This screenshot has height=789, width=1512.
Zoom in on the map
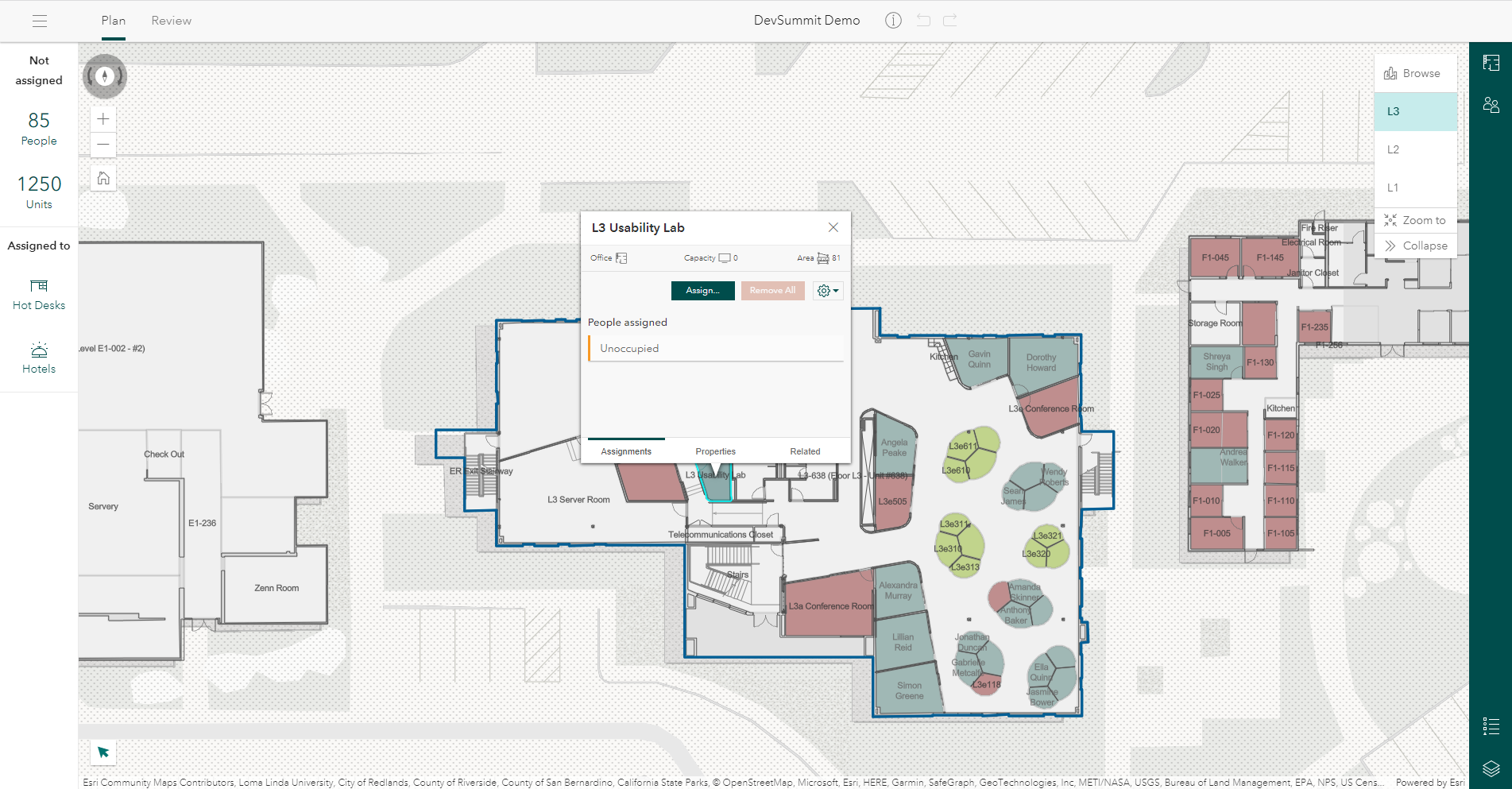[x=103, y=119]
